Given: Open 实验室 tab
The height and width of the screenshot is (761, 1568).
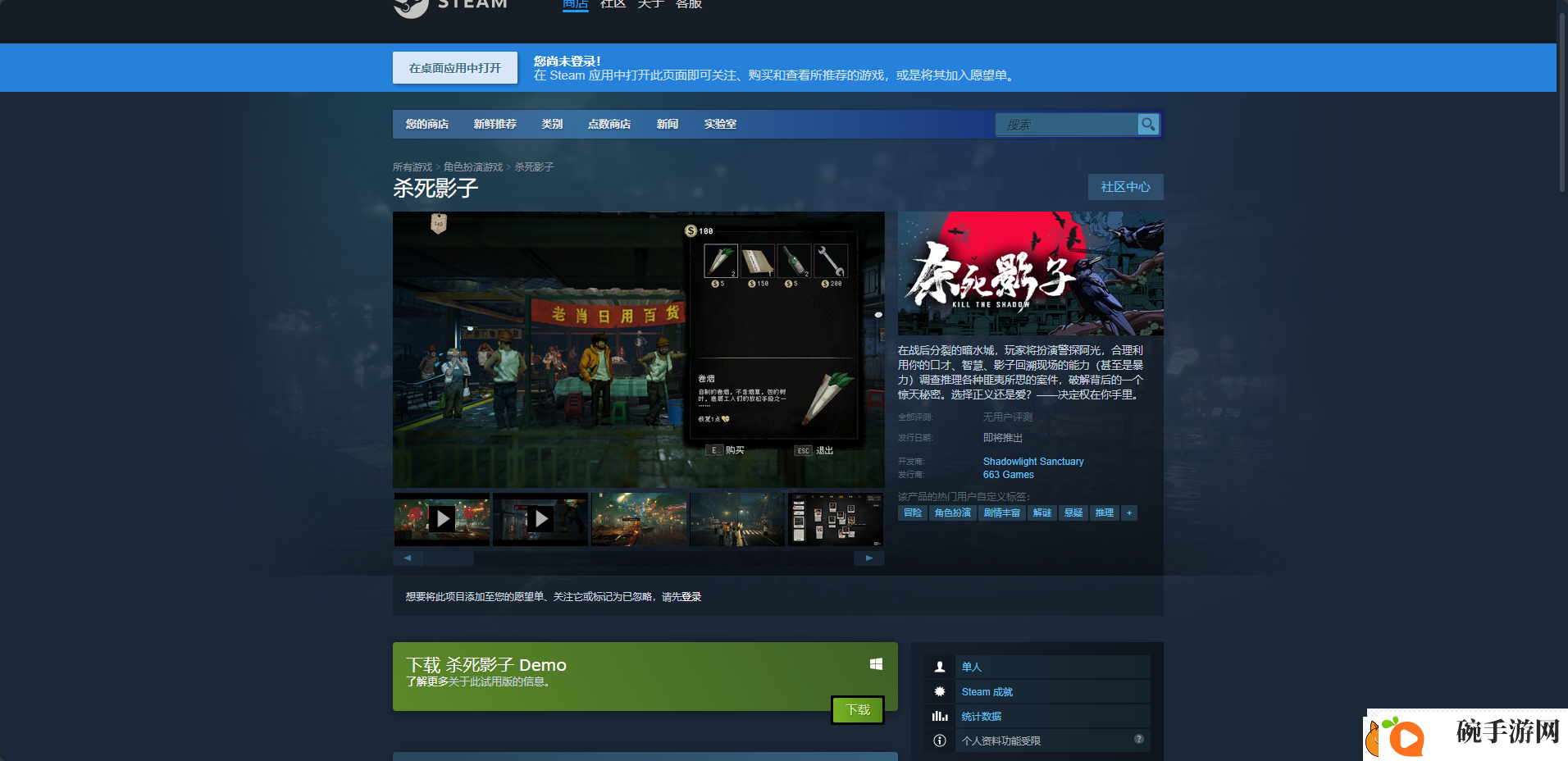Looking at the screenshot, I should (x=720, y=124).
